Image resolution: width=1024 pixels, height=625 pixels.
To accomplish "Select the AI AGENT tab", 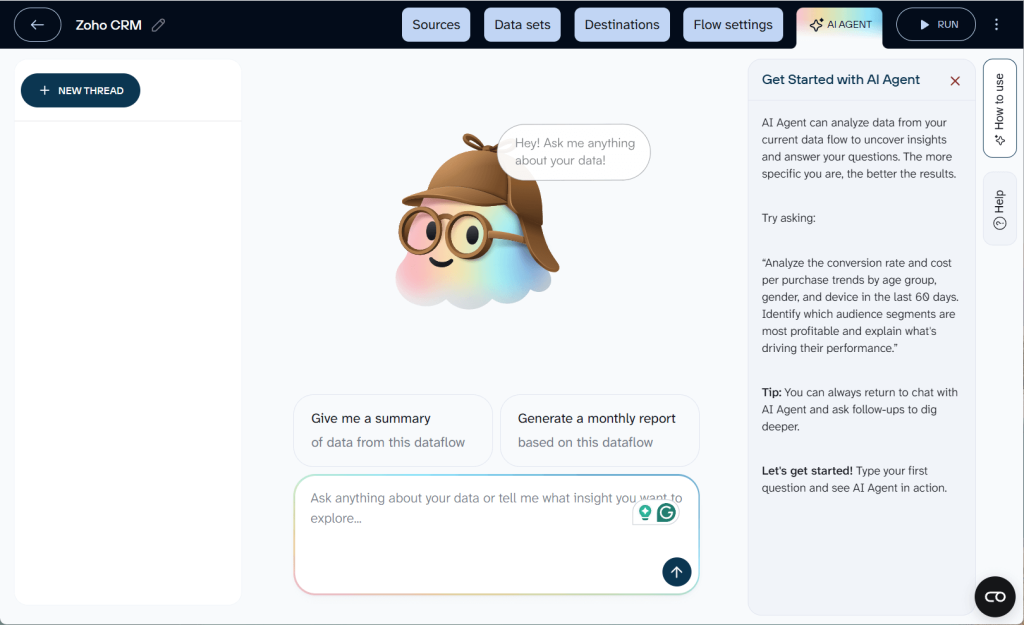I will coord(840,25).
